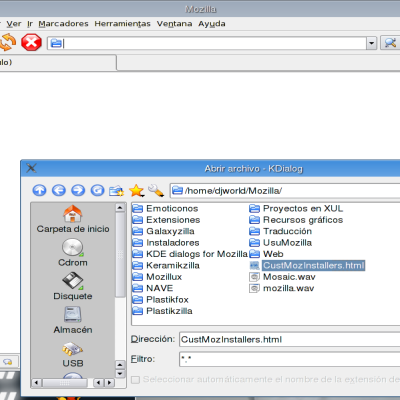Open the bookmarks star in KDialog
Screen dimensions: 400x400
tap(136, 190)
